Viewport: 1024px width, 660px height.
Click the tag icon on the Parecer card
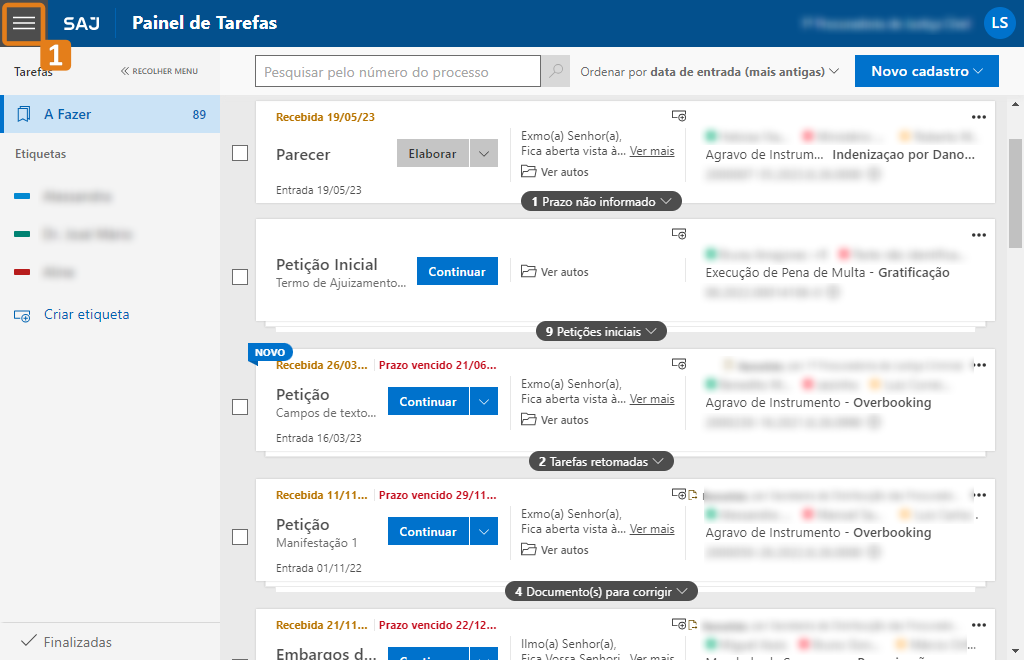(678, 116)
